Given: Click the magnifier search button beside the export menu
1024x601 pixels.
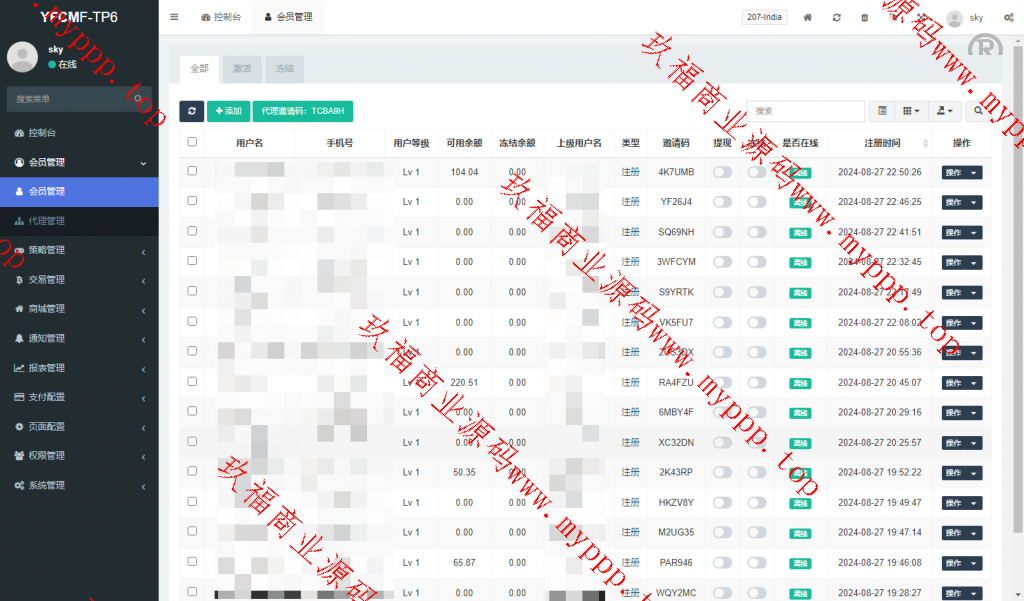Looking at the screenshot, I should click(978, 111).
